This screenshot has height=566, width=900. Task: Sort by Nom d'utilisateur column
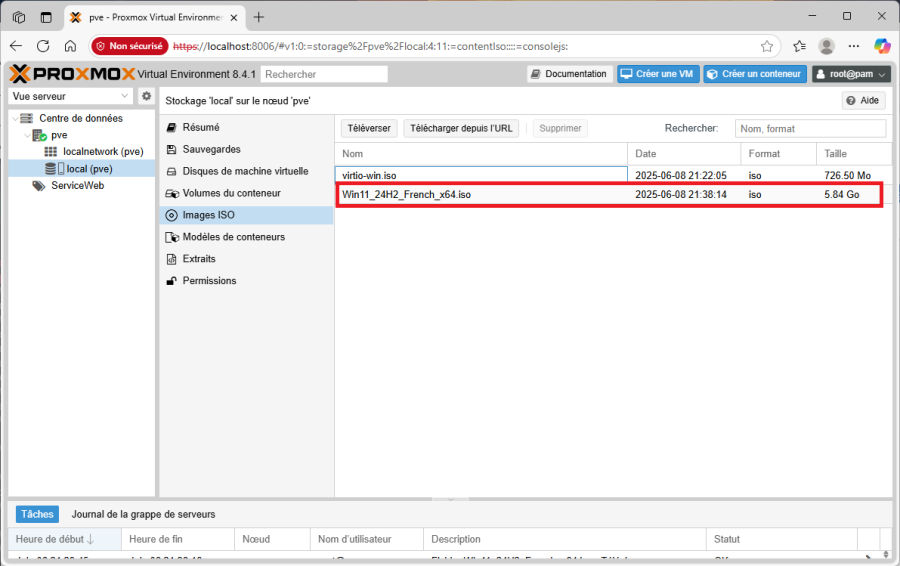pos(367,539)
